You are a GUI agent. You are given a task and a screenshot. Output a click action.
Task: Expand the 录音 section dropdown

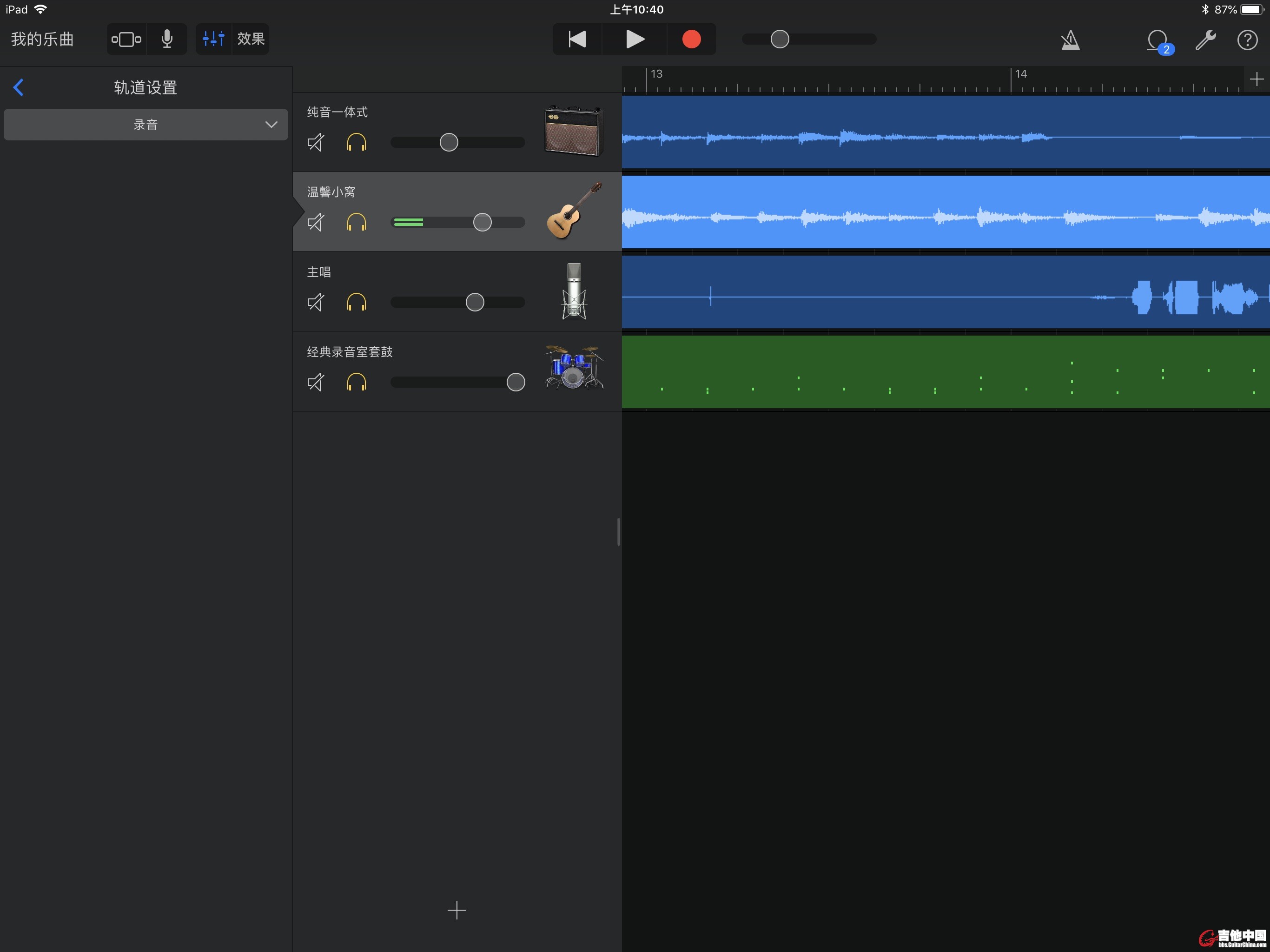[x=146, y=125]
